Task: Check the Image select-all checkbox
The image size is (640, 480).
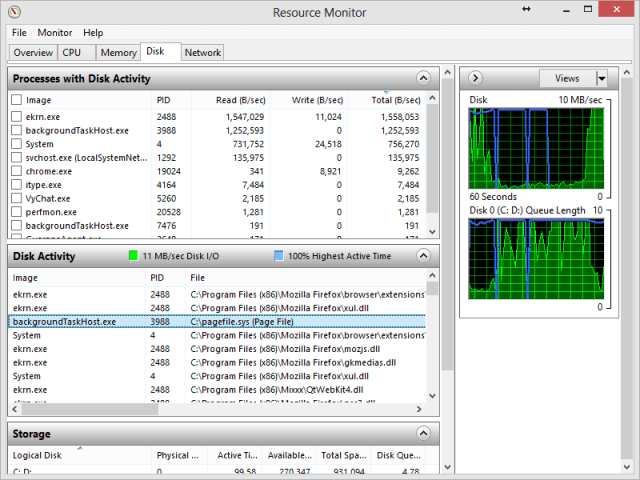Action: (x=16, y=100)
